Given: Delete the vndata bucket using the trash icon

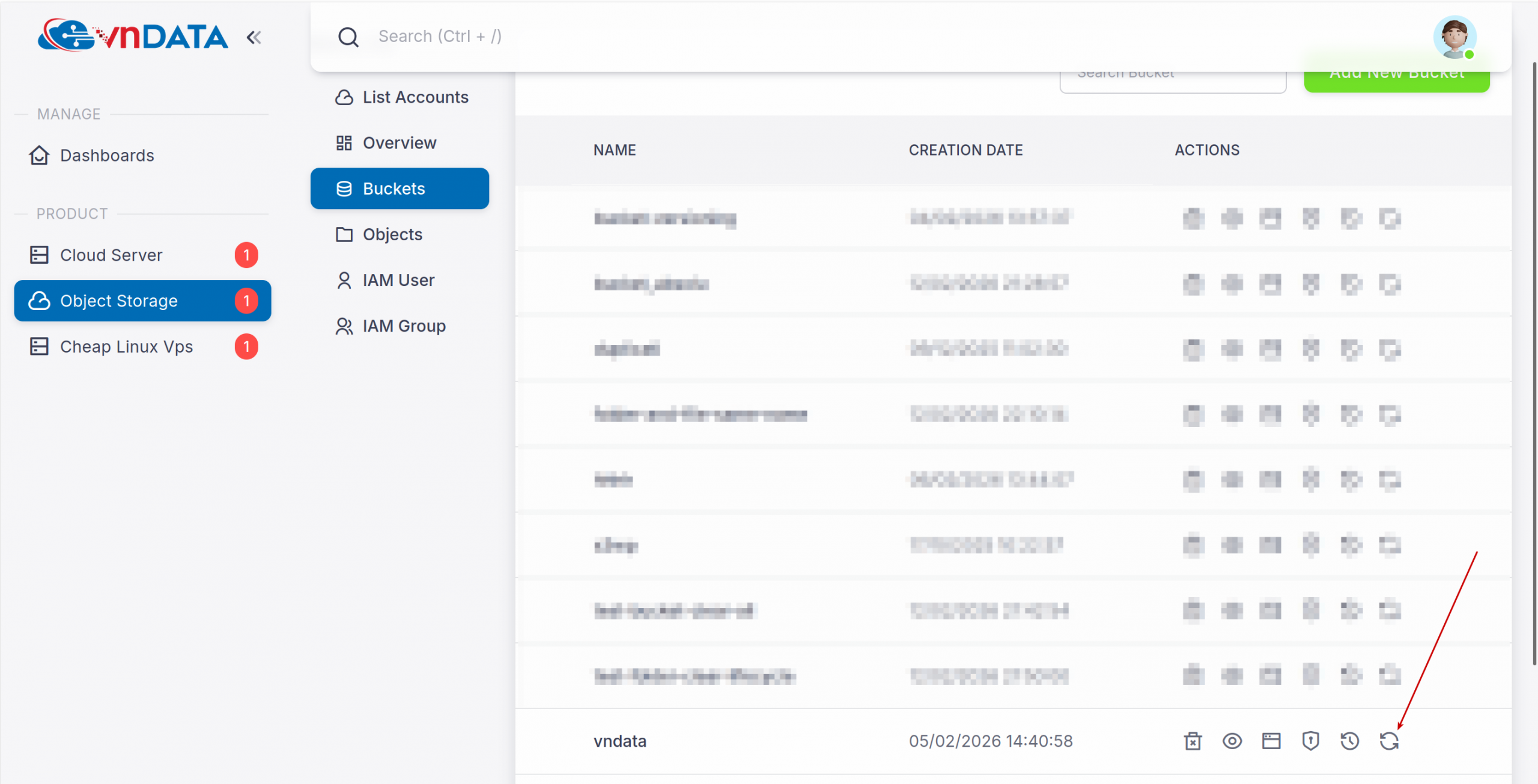Looking at the screenshot, I should (x=1193, y=741).
